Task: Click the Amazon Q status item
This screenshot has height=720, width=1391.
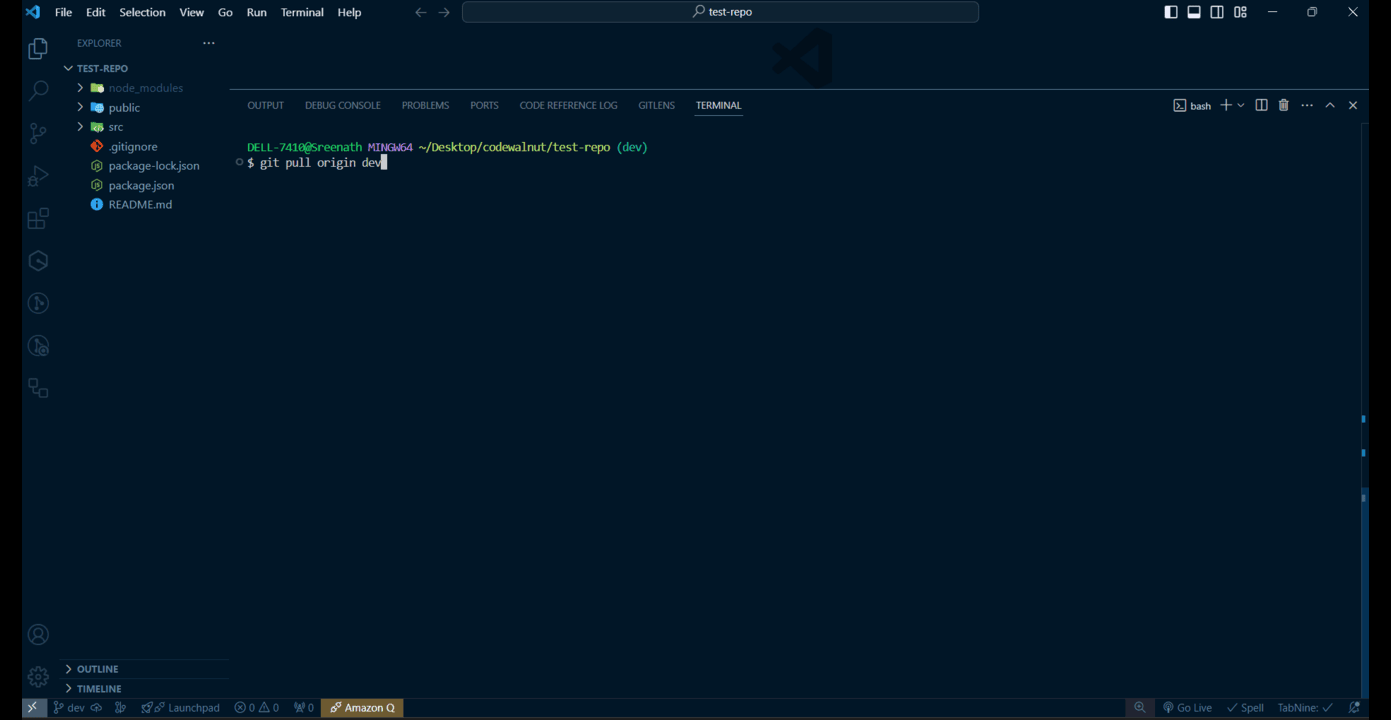Action: [362, 708]
